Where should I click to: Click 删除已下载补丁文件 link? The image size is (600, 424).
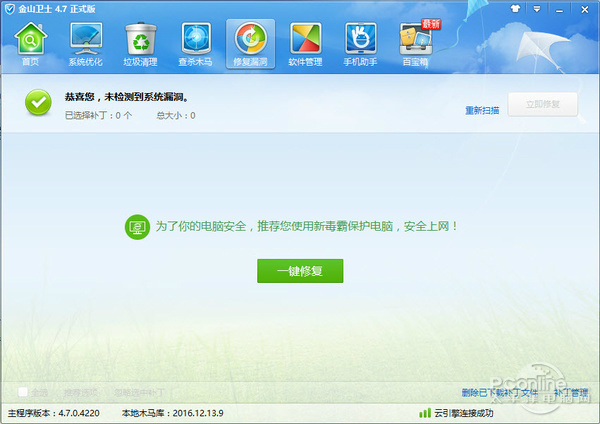click(x=500, y=392)
